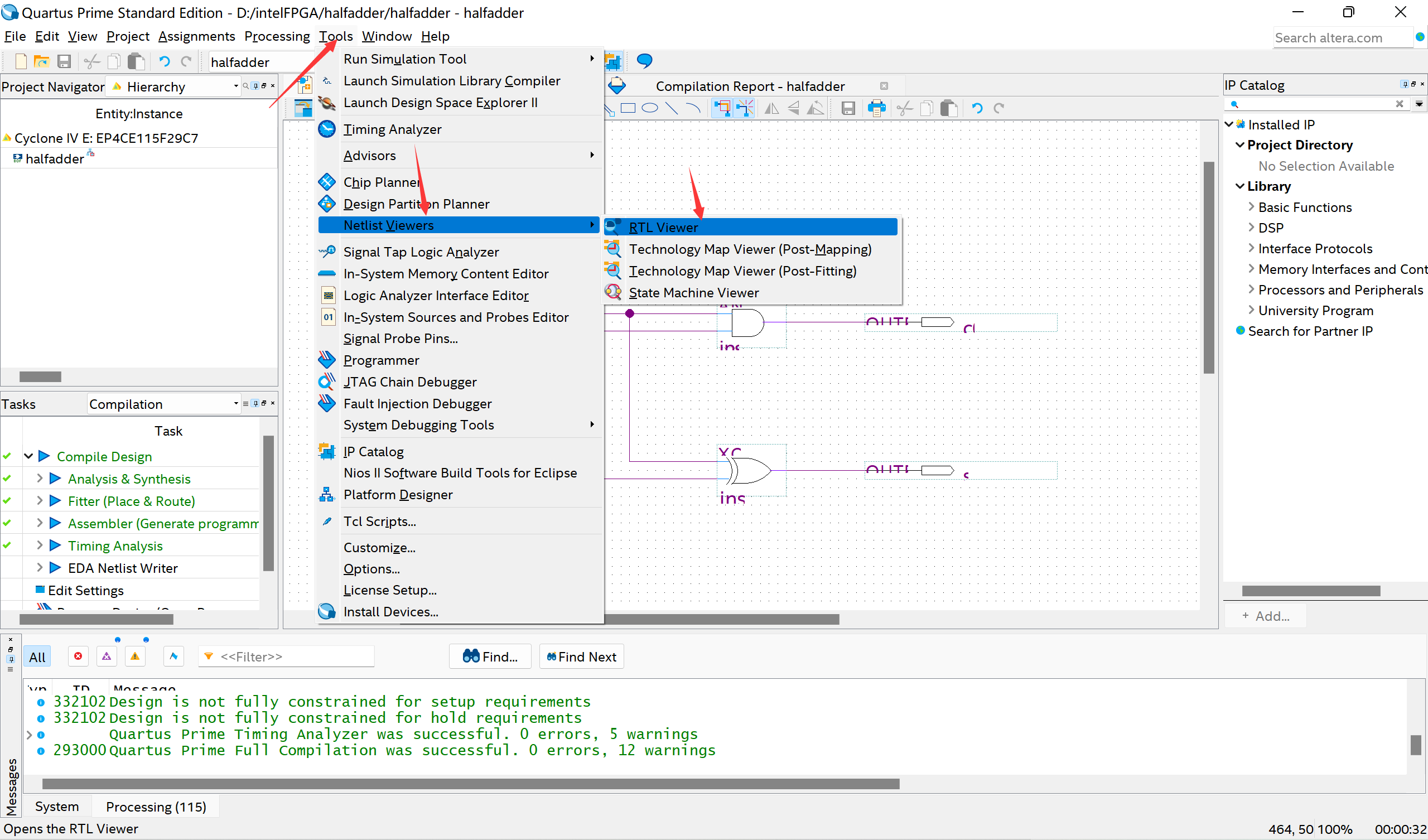Click the Search altera.com field
The image size is (1428, 840).
(1343, 38)
